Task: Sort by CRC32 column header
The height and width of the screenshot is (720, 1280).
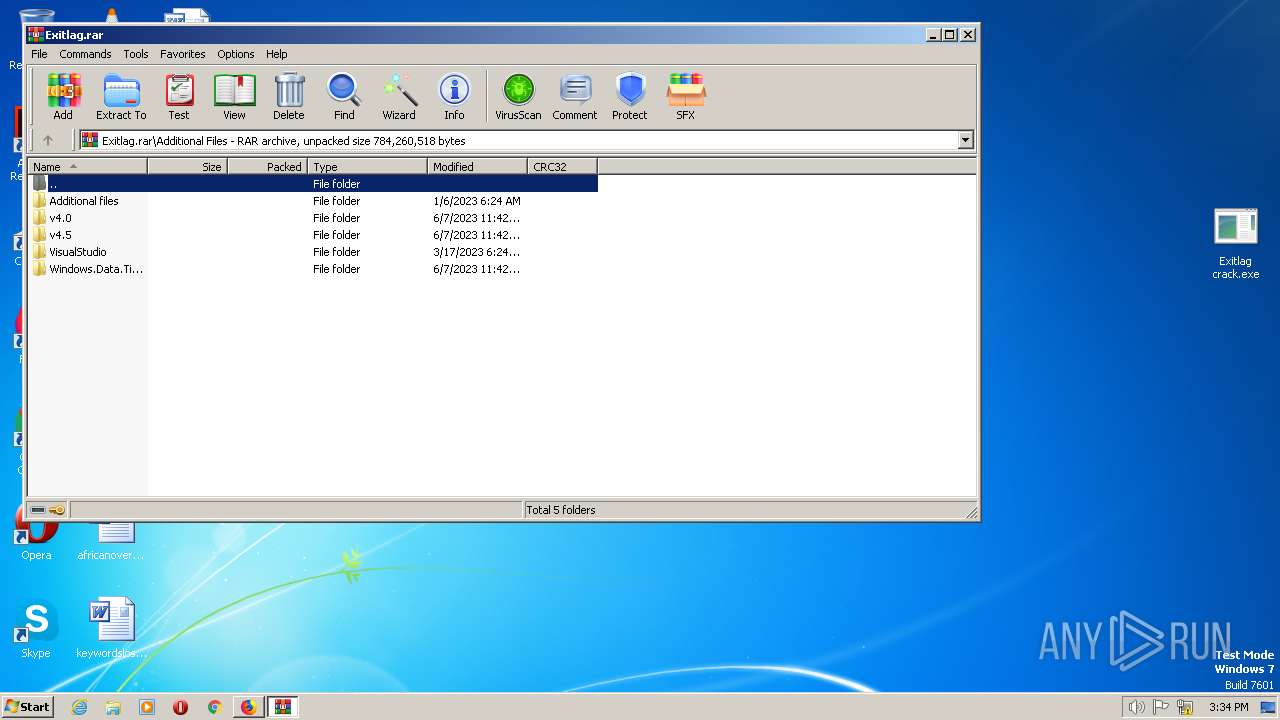Action: 562,167
